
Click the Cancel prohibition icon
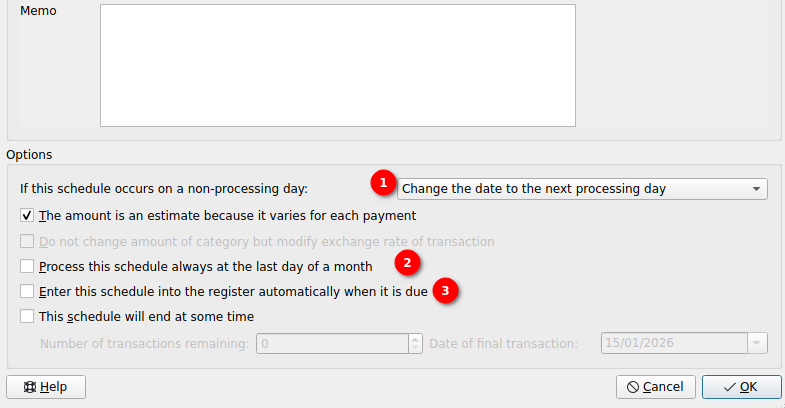tap(633, 387)
